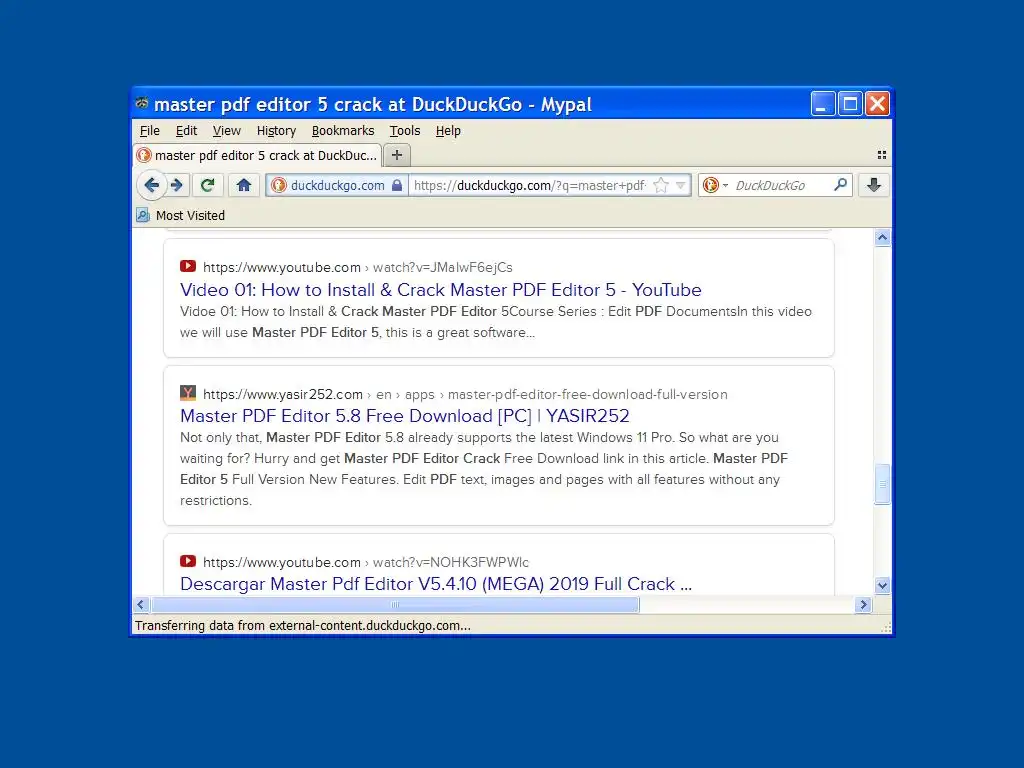1024x768 pixels.
Task: Open the Bookmarks menu
Action: [343, 131]
